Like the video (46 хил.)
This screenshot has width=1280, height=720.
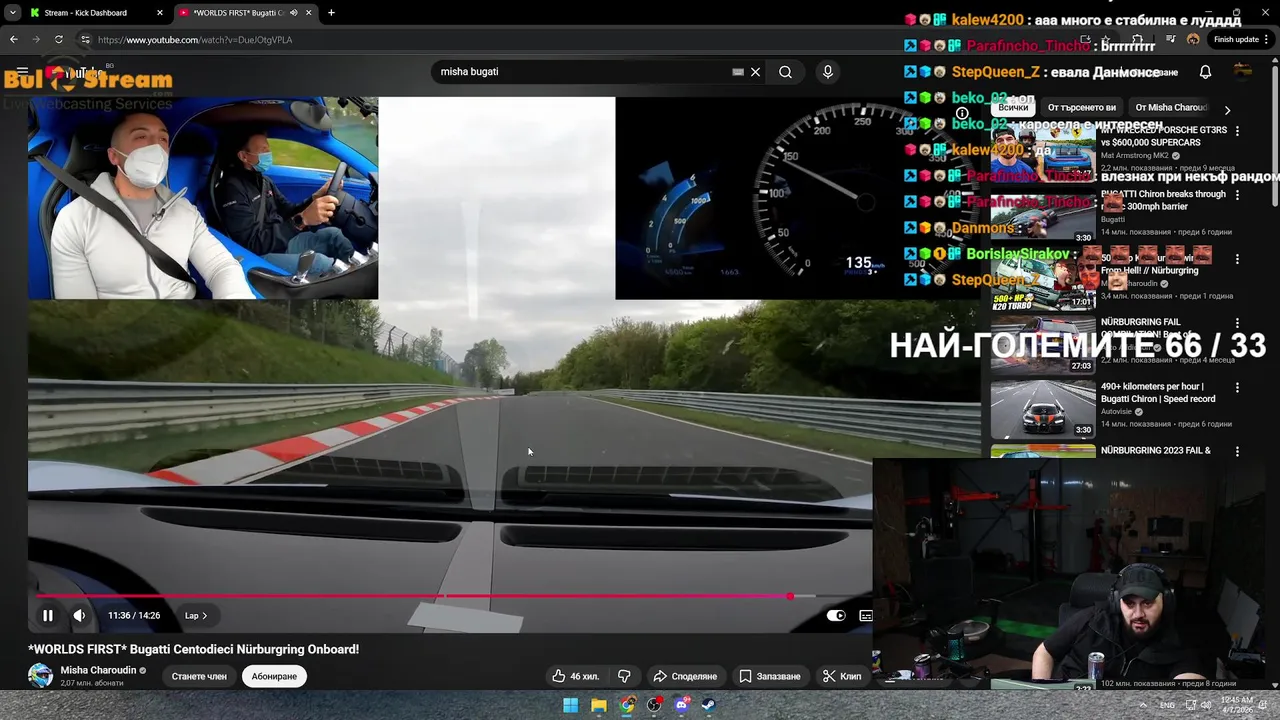[x=575, y=677]
